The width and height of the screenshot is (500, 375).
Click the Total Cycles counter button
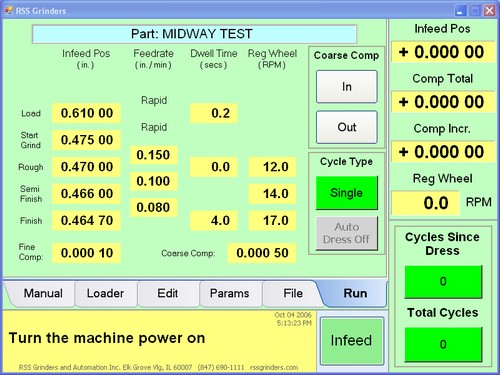[x=443, y=344]
